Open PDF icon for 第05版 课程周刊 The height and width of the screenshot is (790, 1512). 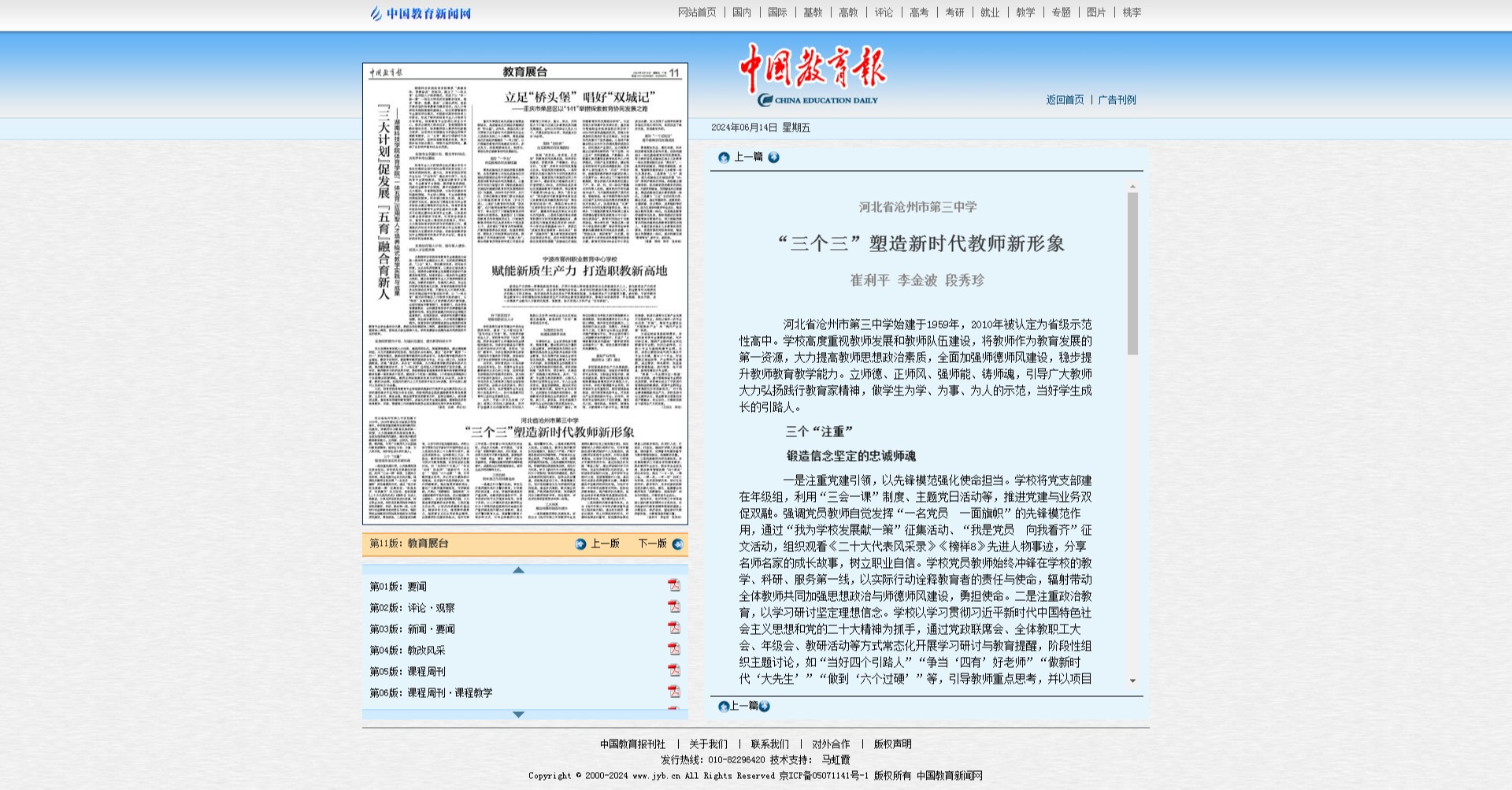click(x=674, y=670)
